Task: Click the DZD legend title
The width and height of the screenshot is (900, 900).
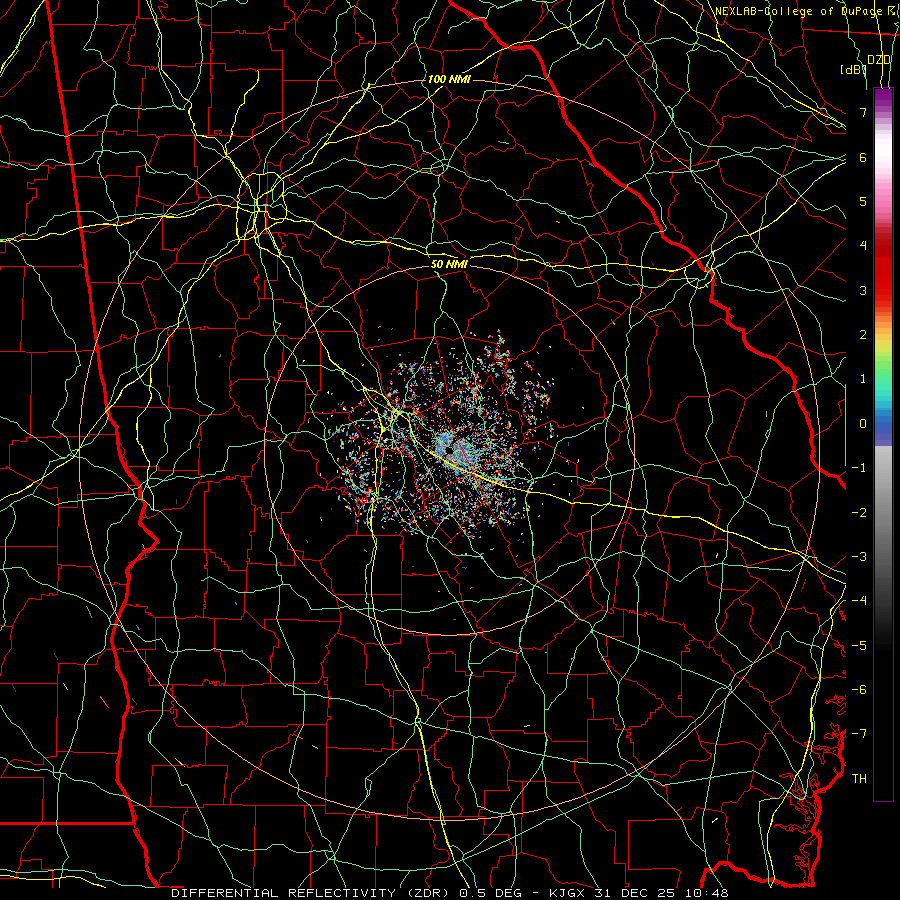Action: click(879, 60)
